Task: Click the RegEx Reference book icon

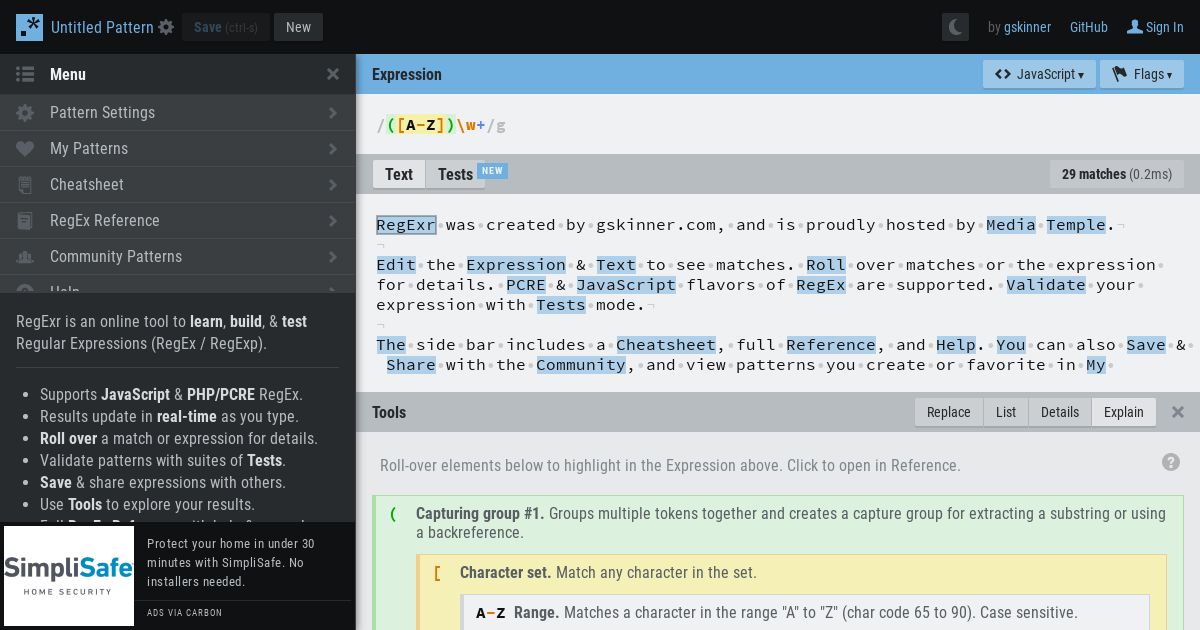Action: click(25, 221)
